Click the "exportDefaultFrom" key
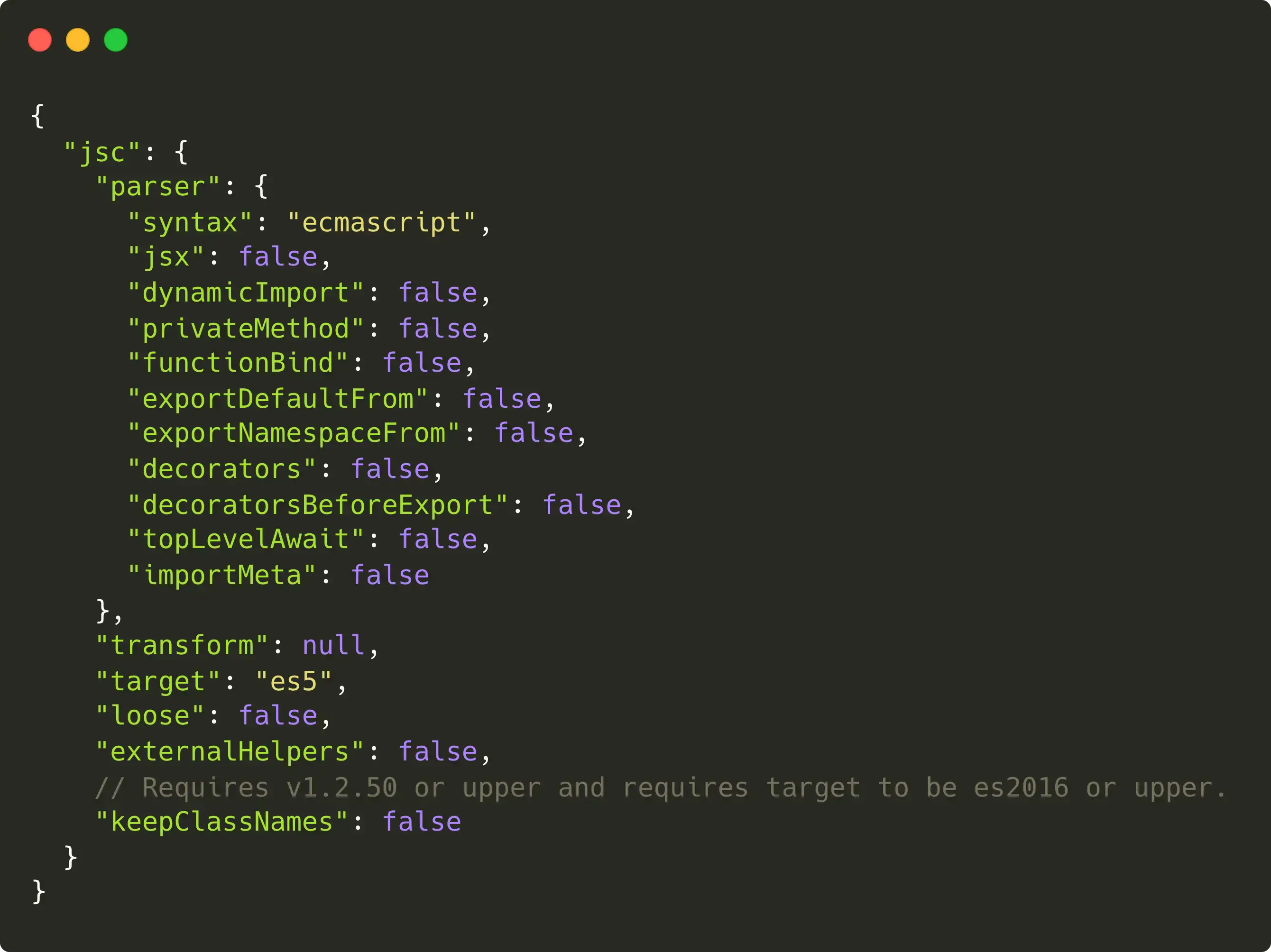The height and width of the screenshot is (952, 1271). pos(277,399)
